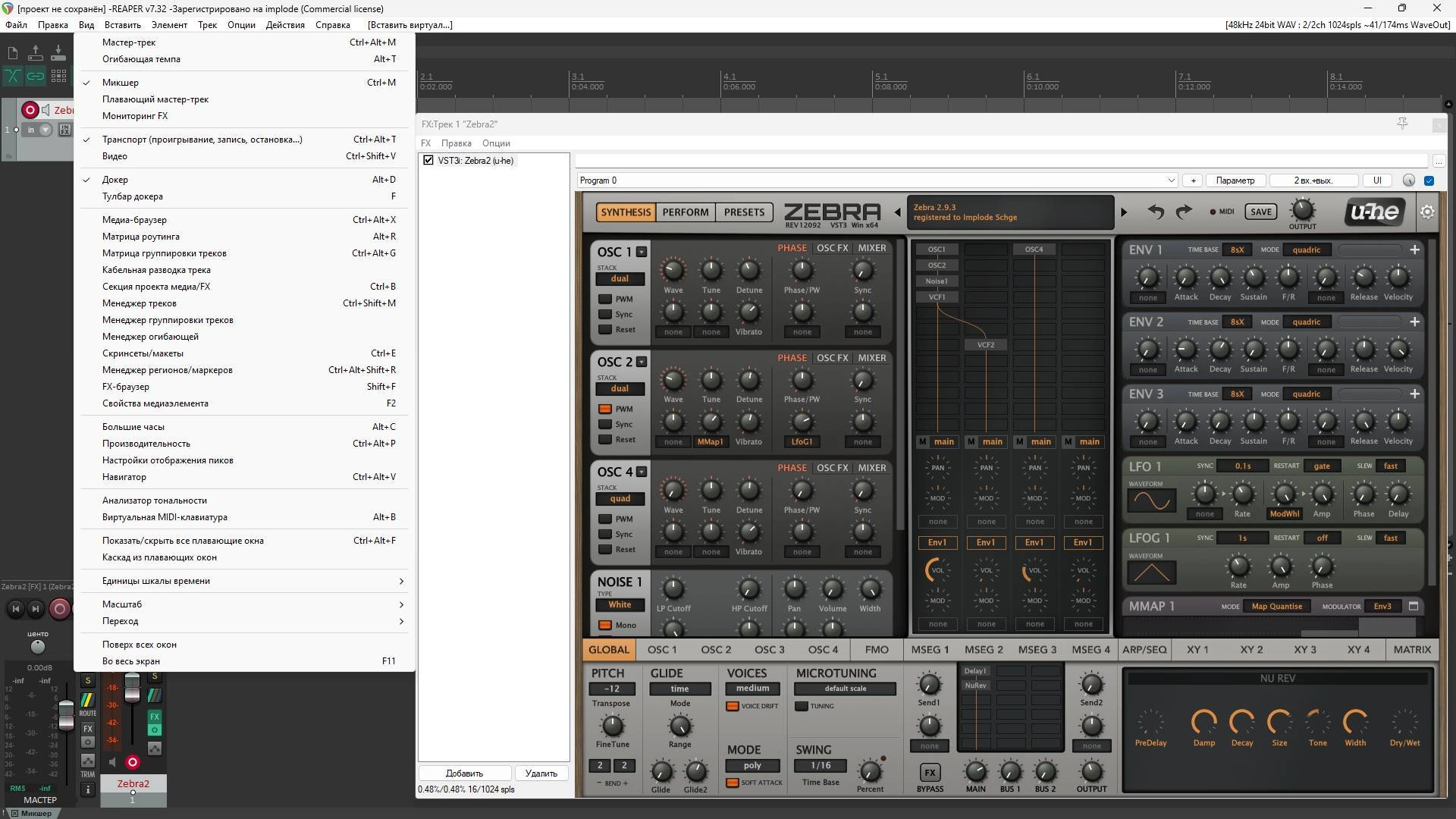Click the undo arrow in Zebra header

(1156, 212)
